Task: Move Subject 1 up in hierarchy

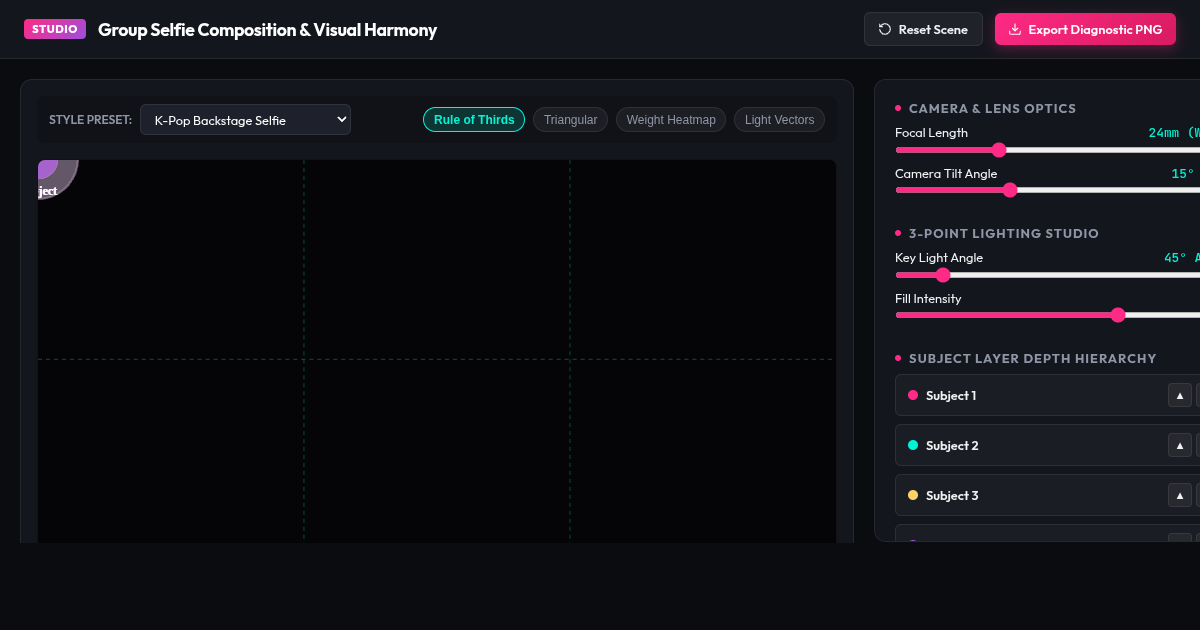Action: click(x=1180, y=395)
